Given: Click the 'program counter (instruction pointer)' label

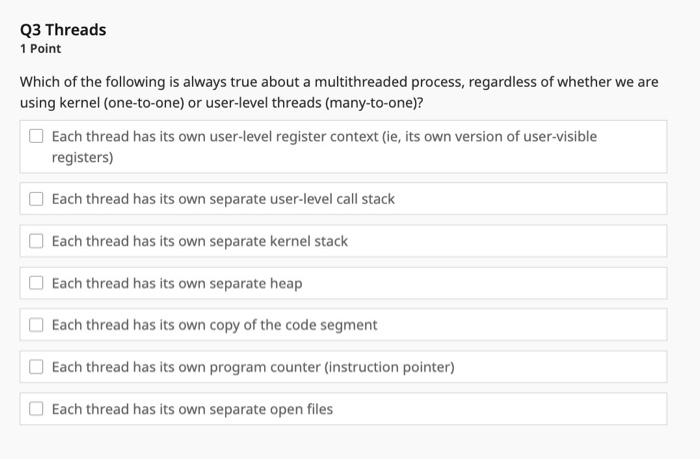Looking at the screenshot, I should click(x=253, y=367).
